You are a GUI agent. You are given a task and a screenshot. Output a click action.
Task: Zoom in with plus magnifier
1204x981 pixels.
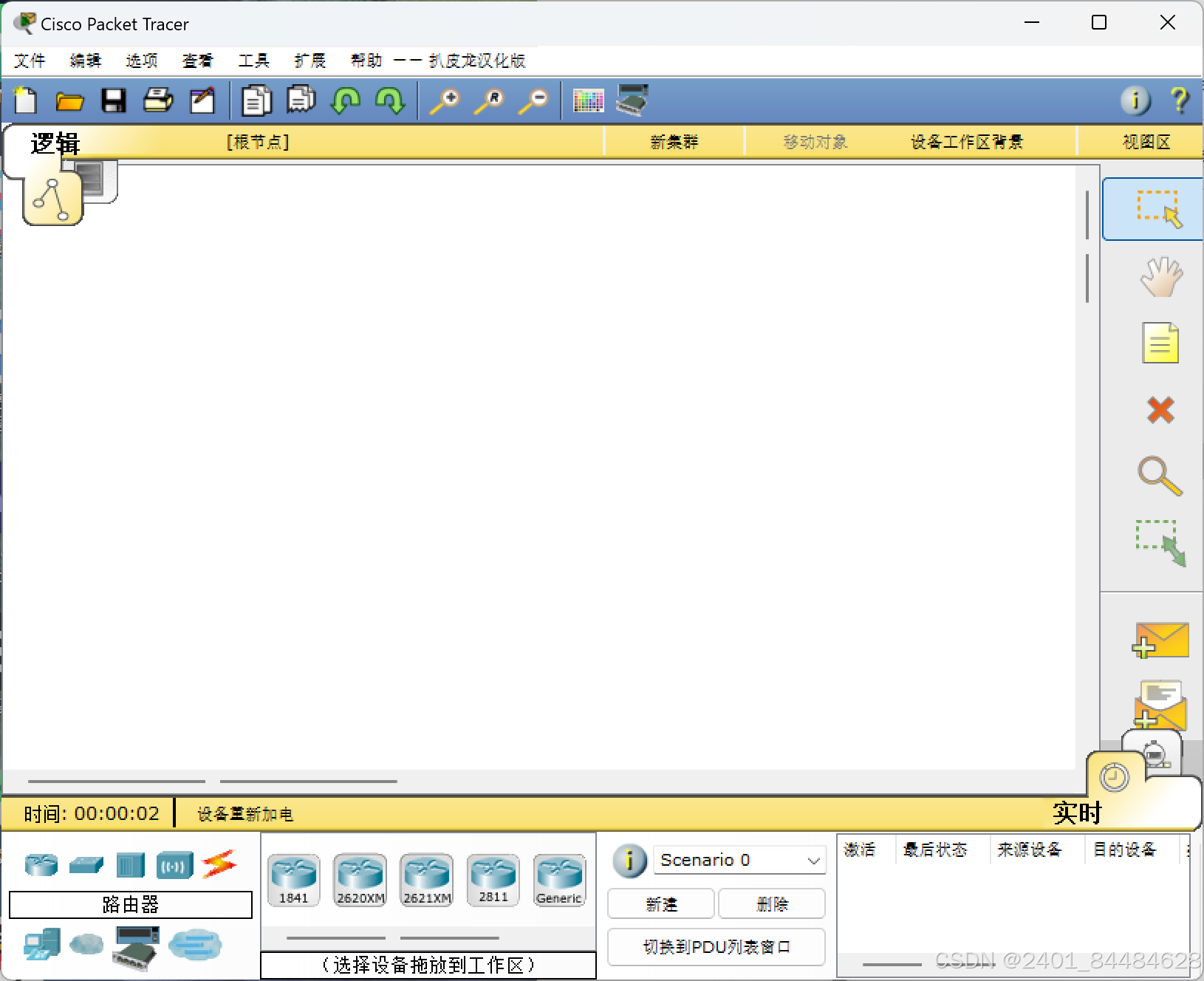(x=445, y=100)
